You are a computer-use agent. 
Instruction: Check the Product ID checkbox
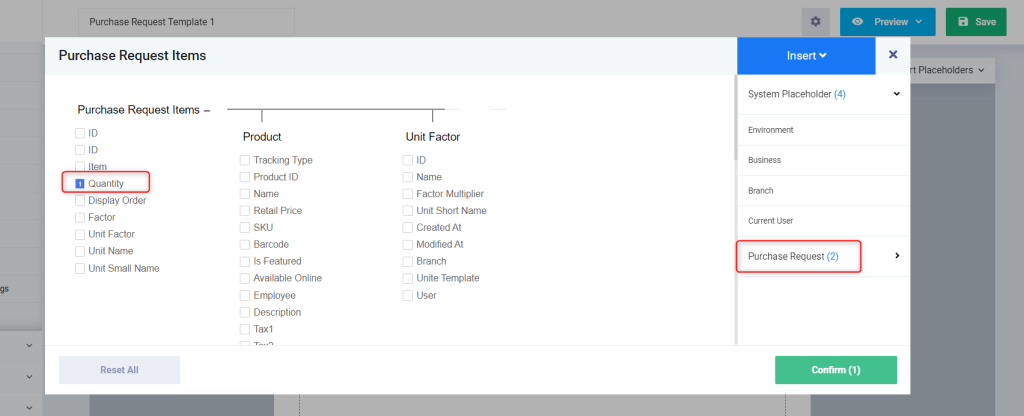245,177
